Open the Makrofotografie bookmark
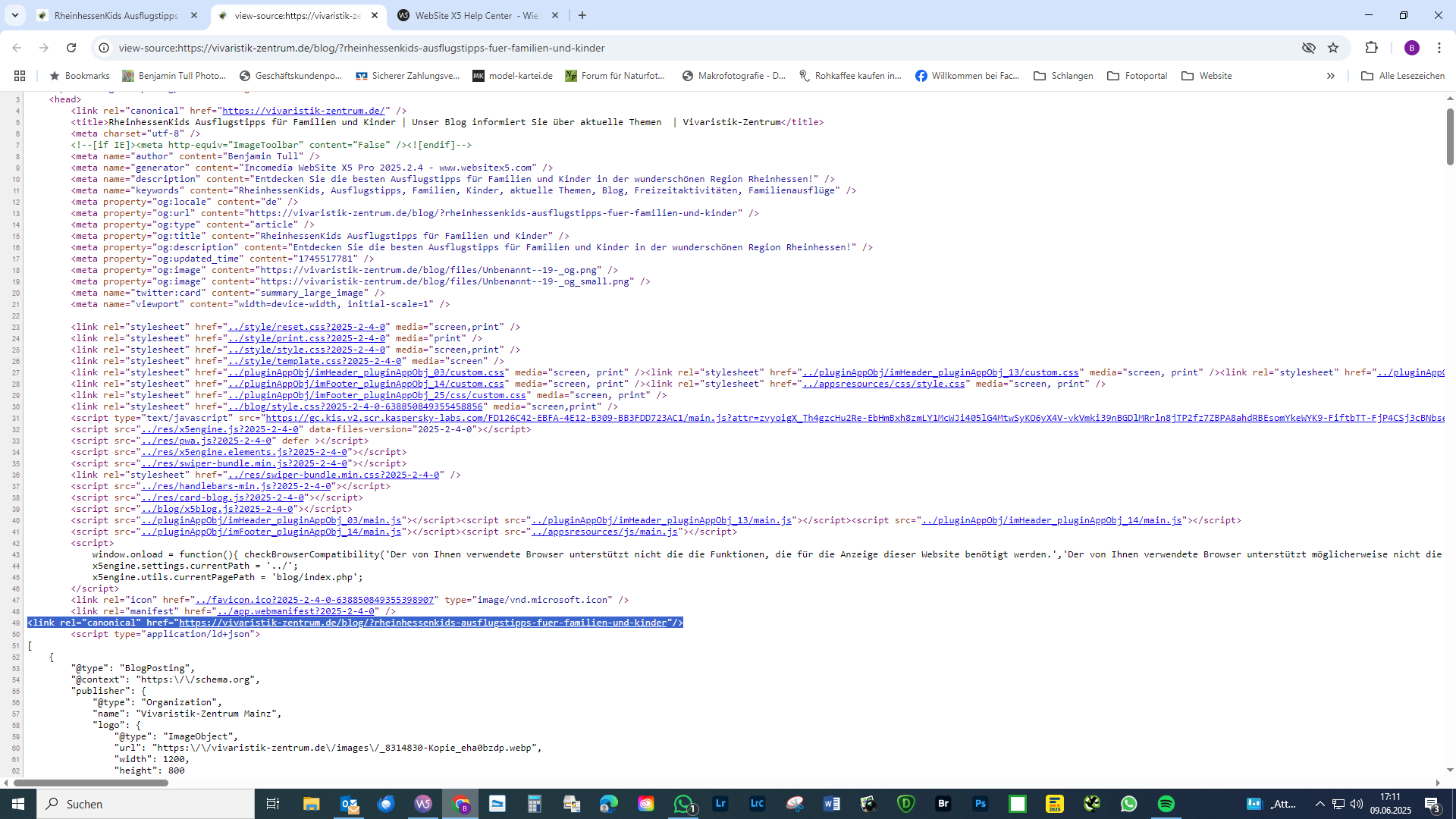Viewport: 1456px width, 819px height. tap(734, 76)
